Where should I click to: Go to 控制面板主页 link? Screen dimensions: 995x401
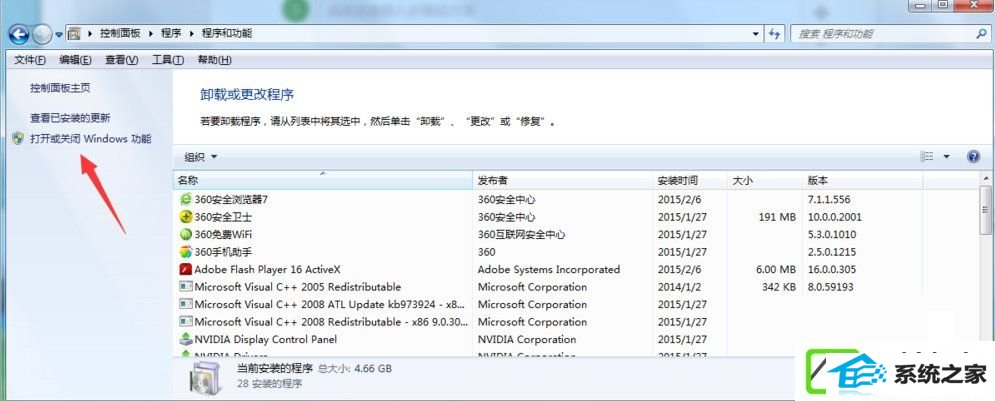point(60,88)
